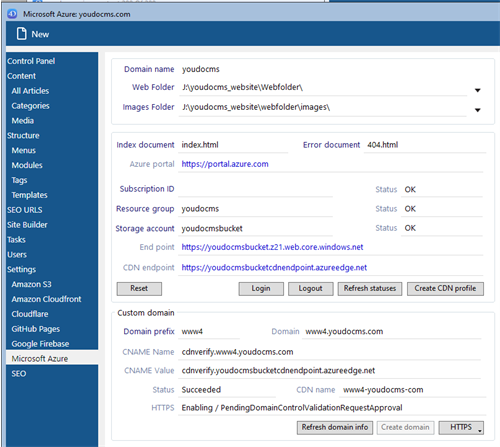Open Control Panel in sidebar
Image resolution: width=500 pixels, height=447 pixels.
tap(31, 61)
